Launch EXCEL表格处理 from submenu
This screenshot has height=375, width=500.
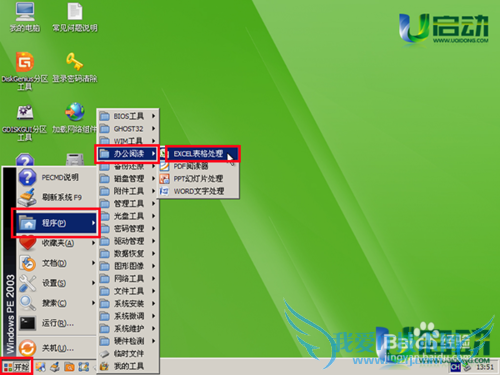click(x=199, y=154)
